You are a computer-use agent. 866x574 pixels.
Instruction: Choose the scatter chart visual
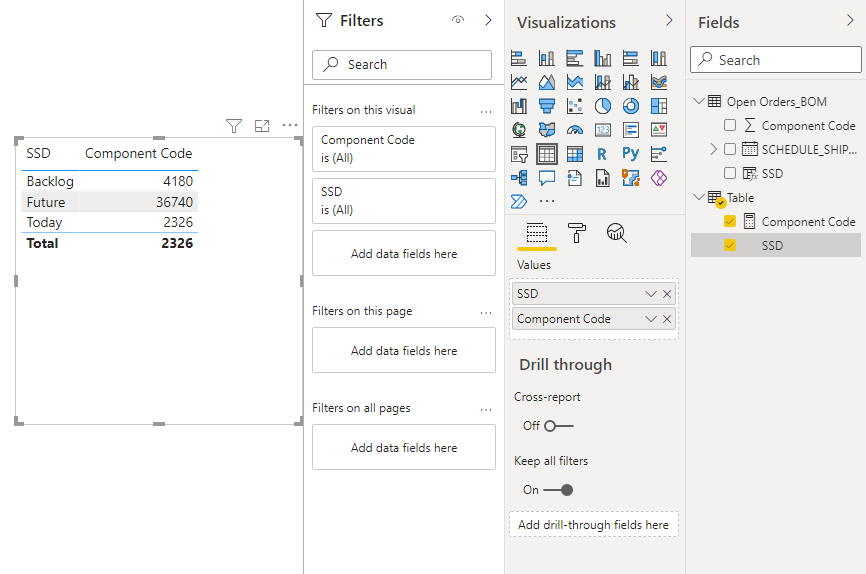click(574, 106)
